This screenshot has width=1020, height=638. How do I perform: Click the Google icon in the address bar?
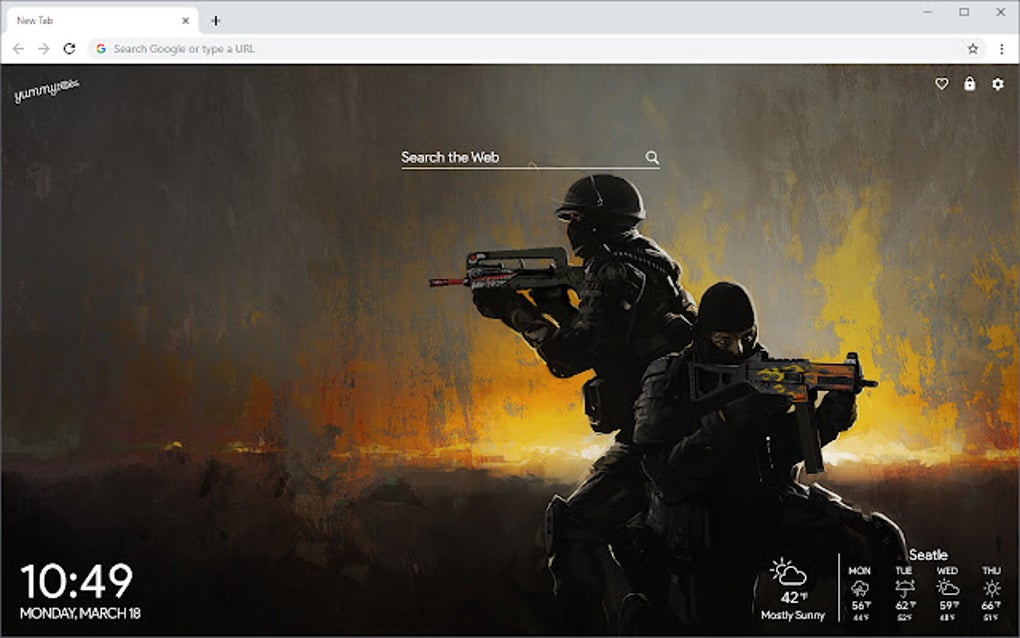(101, 47)
